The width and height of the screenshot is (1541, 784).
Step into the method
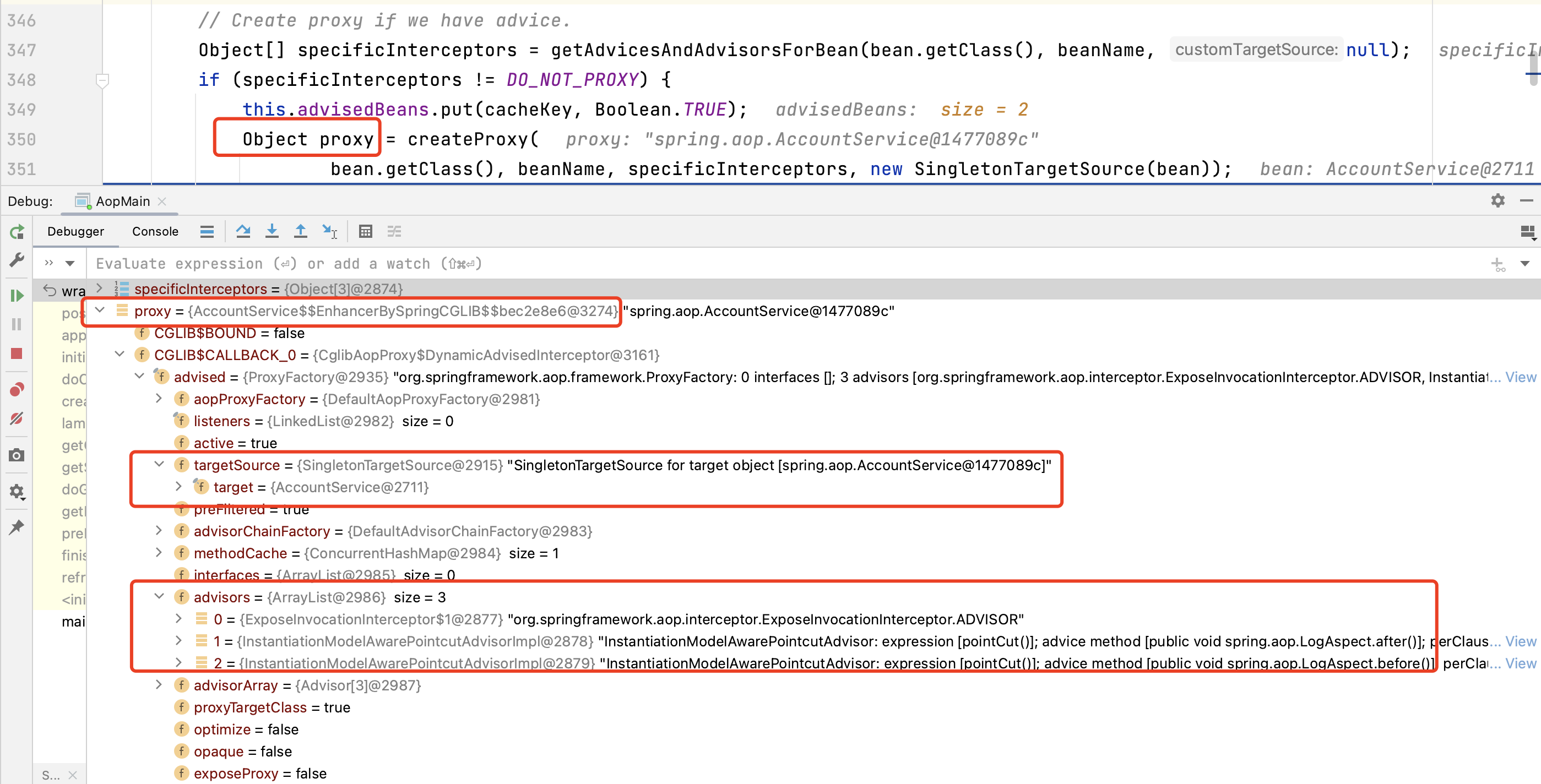pyautogui.click(x=272, y=231)
